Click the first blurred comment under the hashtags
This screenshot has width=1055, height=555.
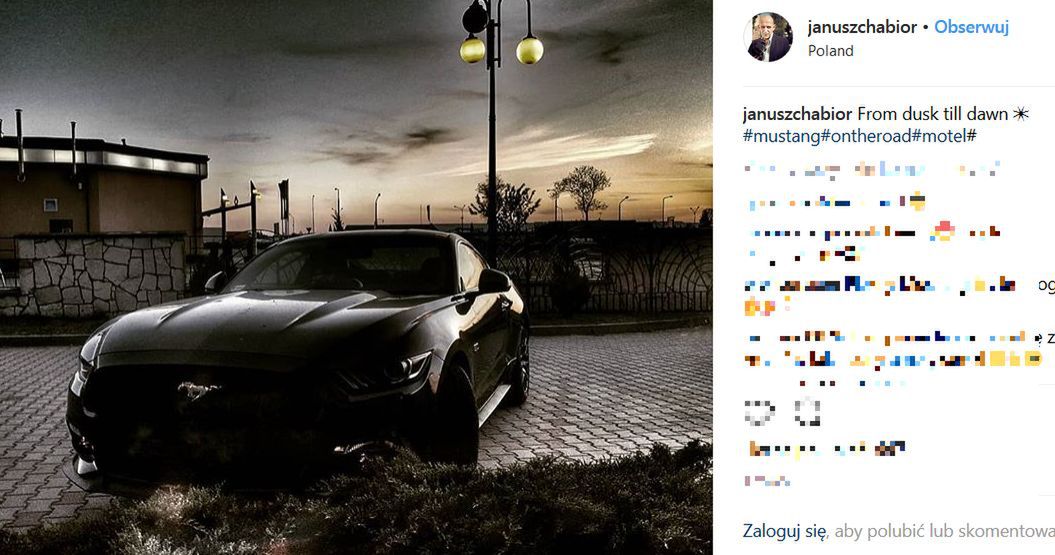(872, 170)
